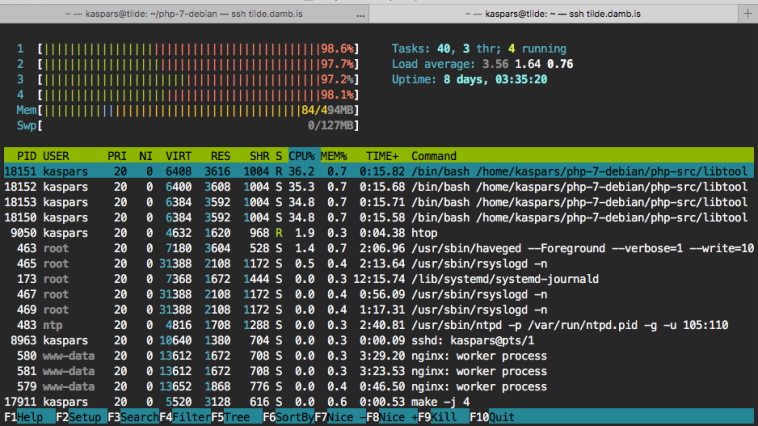This screenshot has height=426, width=758.
Task: Sort by the USER column header
Action: pos(56,156)
